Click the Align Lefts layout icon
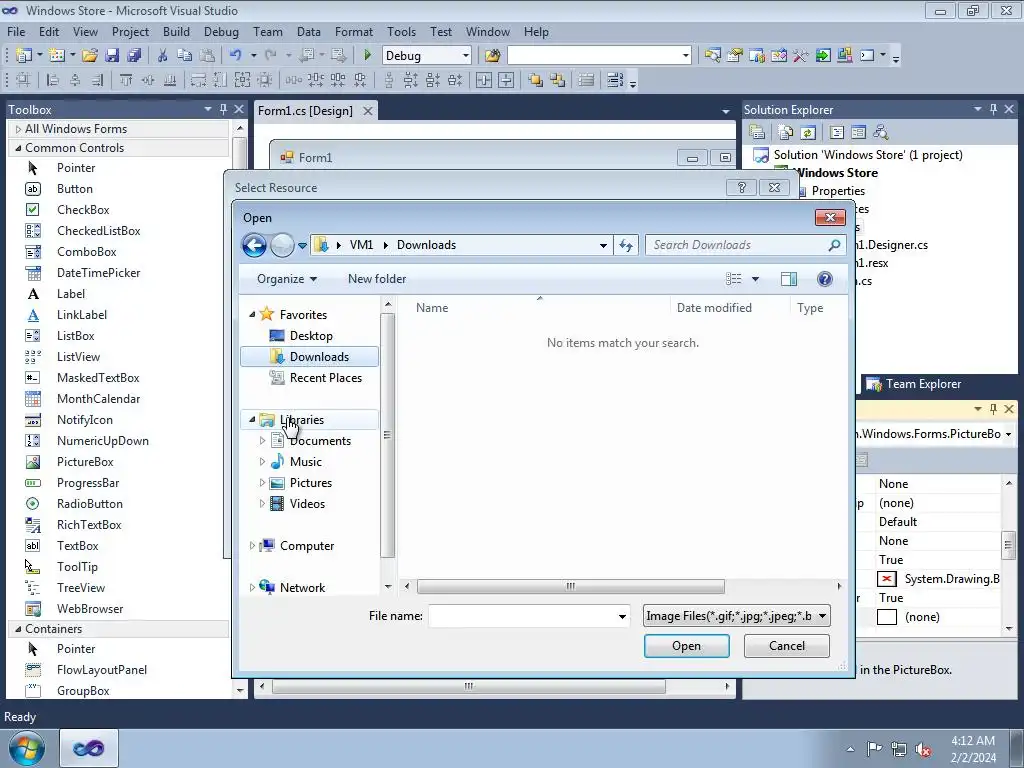 (53, 80)
